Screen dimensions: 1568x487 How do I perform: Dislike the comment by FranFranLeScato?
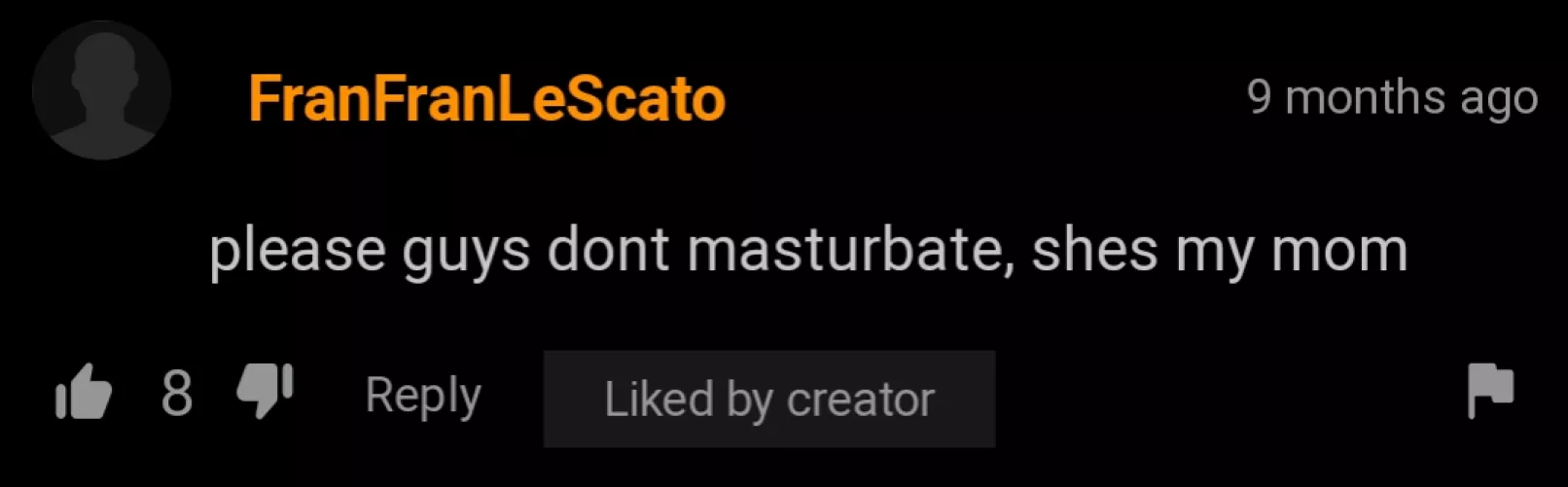265,391
